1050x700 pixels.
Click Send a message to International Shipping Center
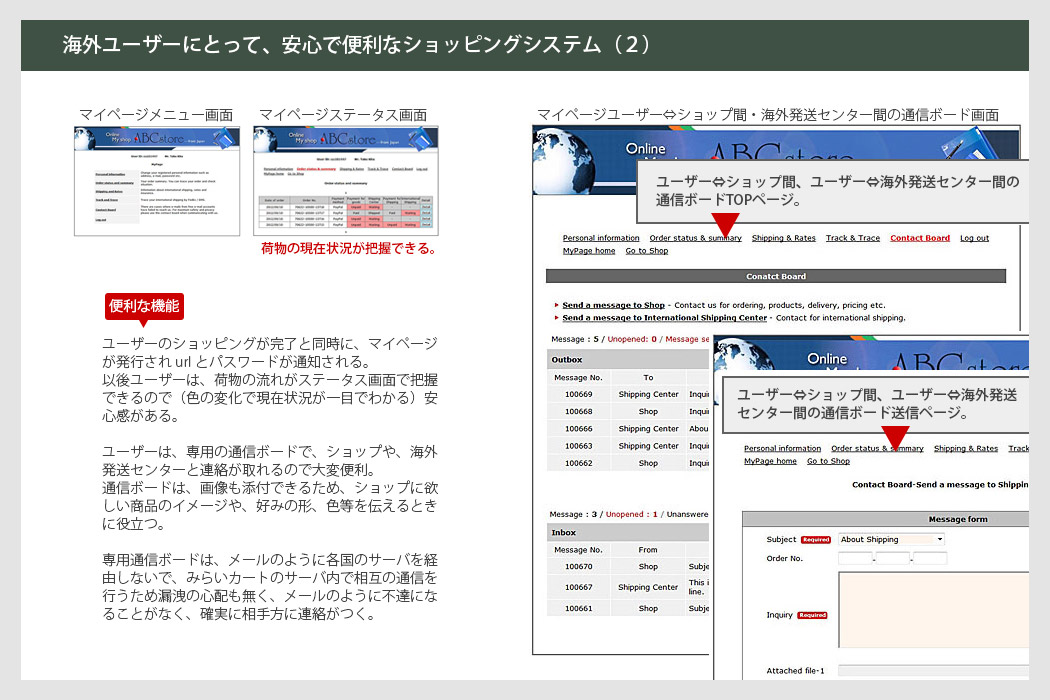tap(664, 318)
